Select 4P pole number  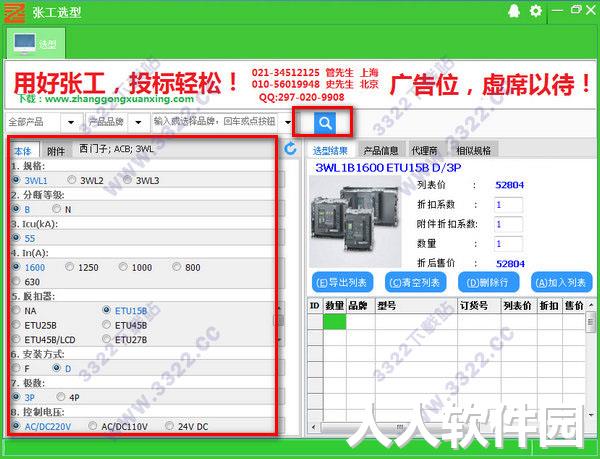pyautogui.click(x=60, y=397)
